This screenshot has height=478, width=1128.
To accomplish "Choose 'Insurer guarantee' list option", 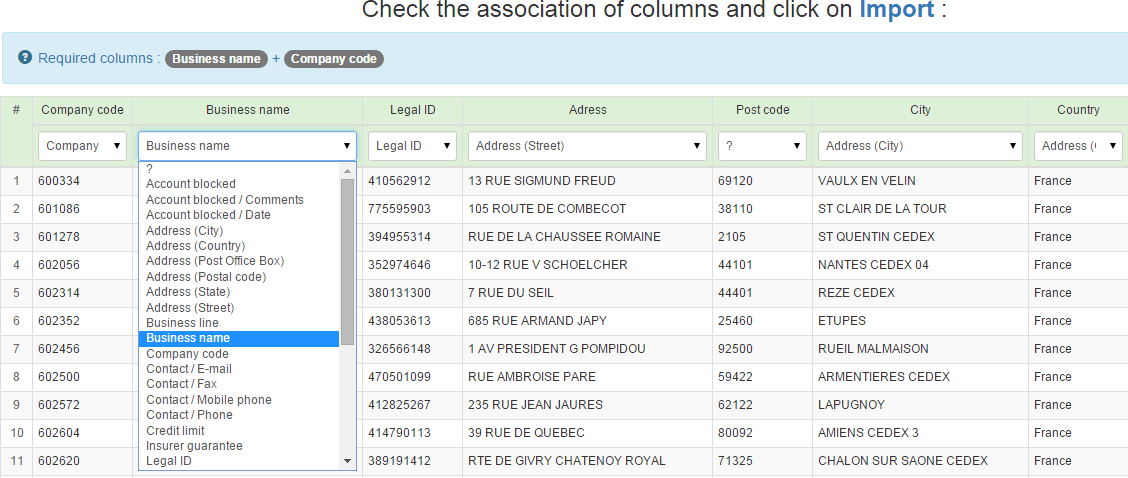I will click(x=194, y=446).
